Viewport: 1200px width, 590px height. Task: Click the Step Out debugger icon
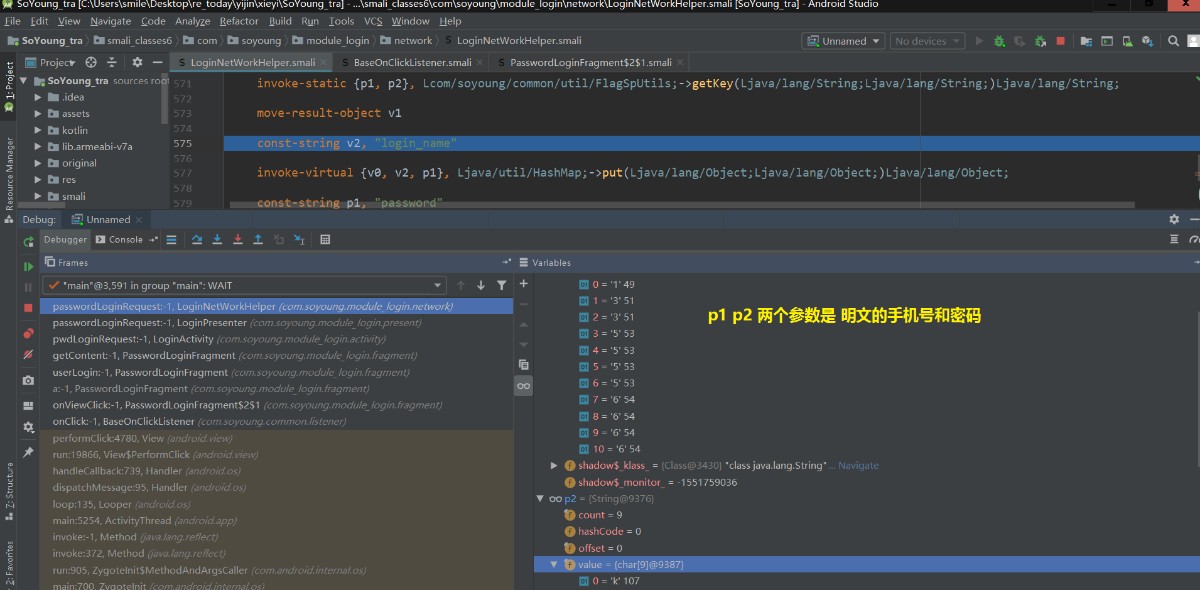258,240
